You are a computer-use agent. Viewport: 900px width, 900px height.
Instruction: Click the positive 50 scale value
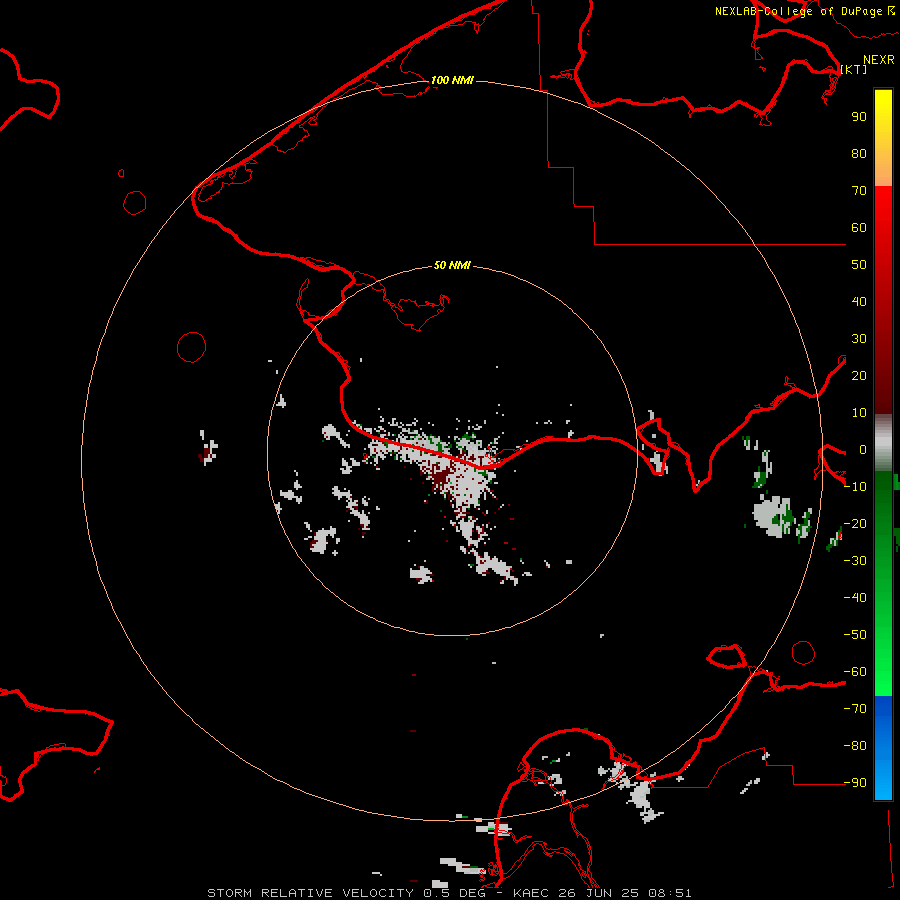pos(859,265)
